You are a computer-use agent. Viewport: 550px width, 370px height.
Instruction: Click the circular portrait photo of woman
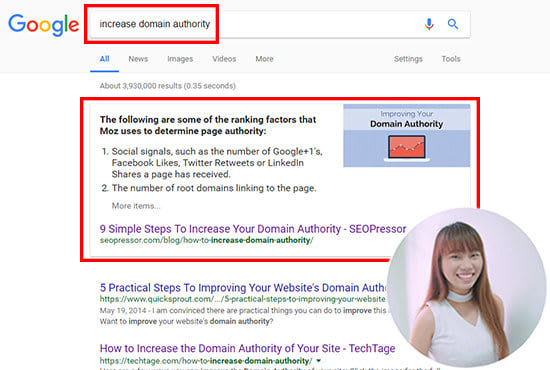coord(467,288)
